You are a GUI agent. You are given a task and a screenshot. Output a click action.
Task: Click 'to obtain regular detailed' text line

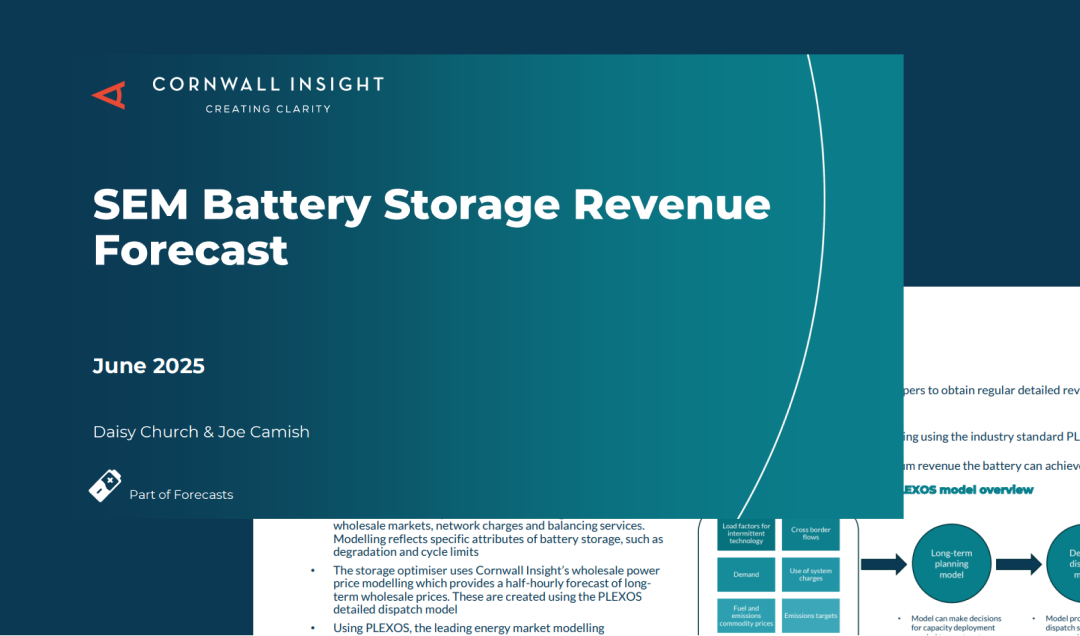(x=992, y=390)
